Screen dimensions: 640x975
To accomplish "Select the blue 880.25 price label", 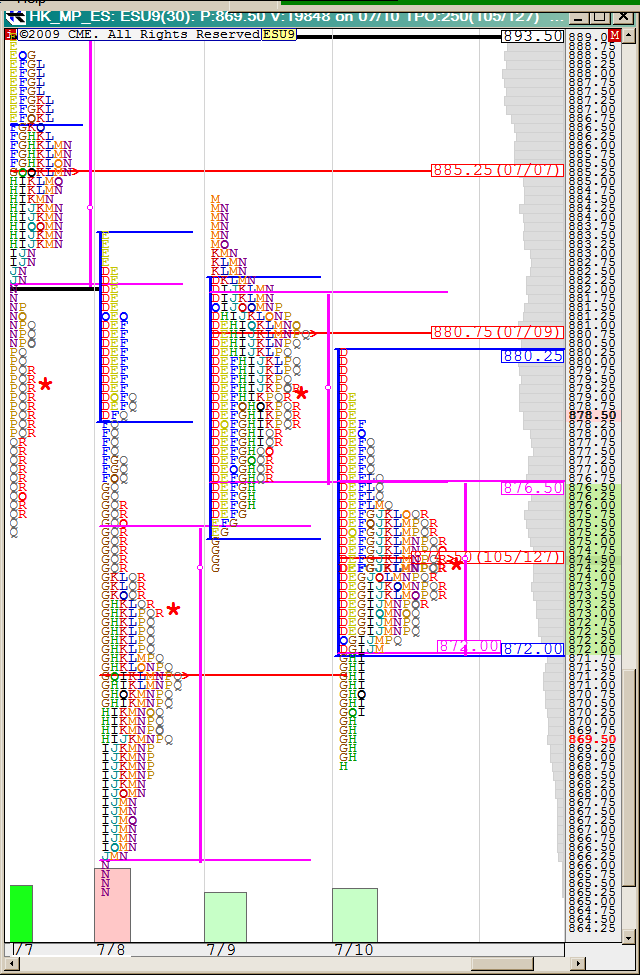I will click(x=532, y=355).
